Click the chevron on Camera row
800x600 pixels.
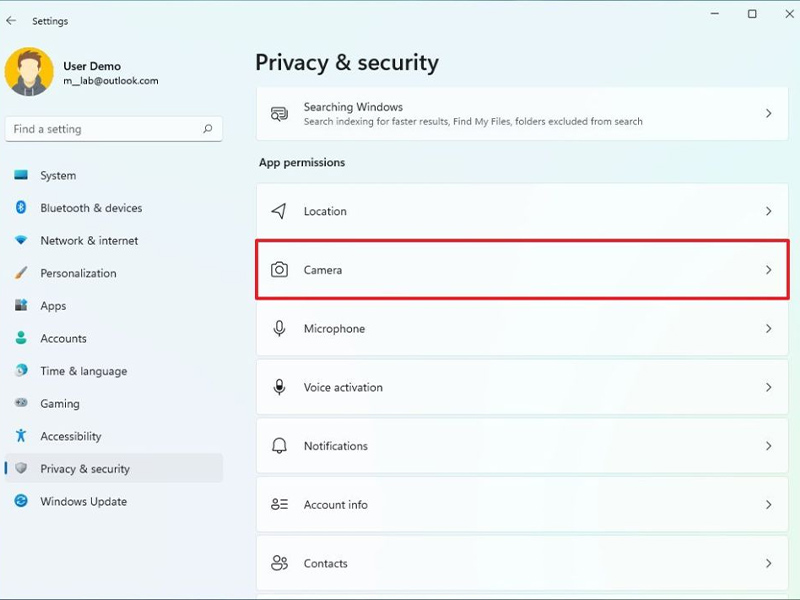[768, 270]
